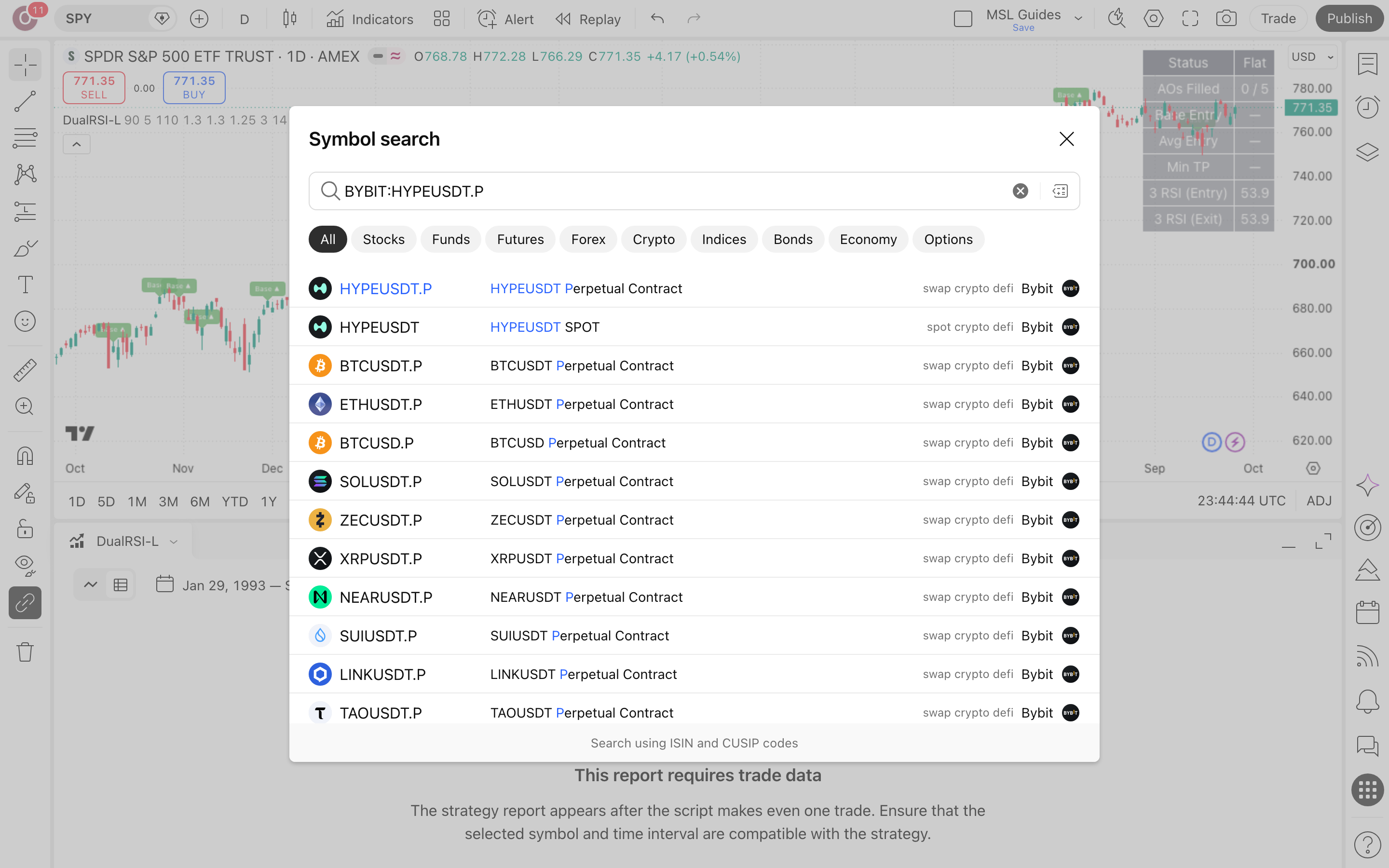Viewport: 1389px width, 868px height.
Task: Select the ruler measure tool
Action: pyautogui.click(x=25, y=370)
